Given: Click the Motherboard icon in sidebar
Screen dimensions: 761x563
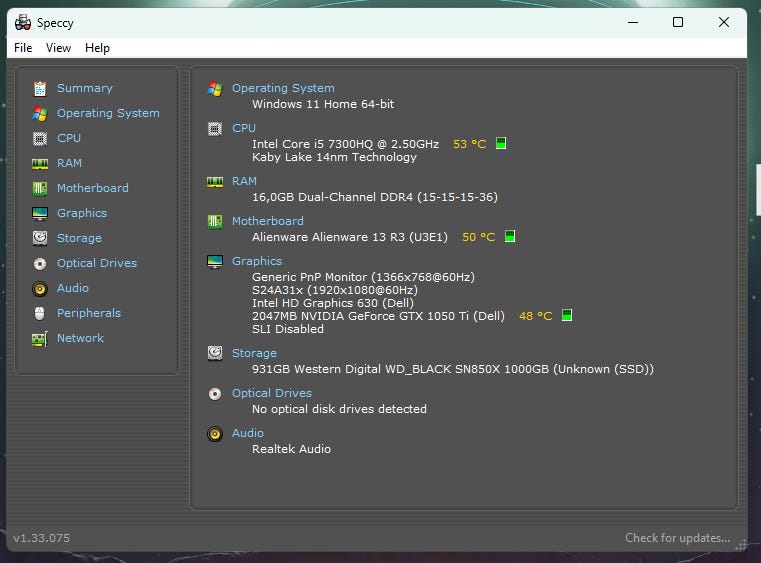Looking at the screenshot, I should click(40, 188).
